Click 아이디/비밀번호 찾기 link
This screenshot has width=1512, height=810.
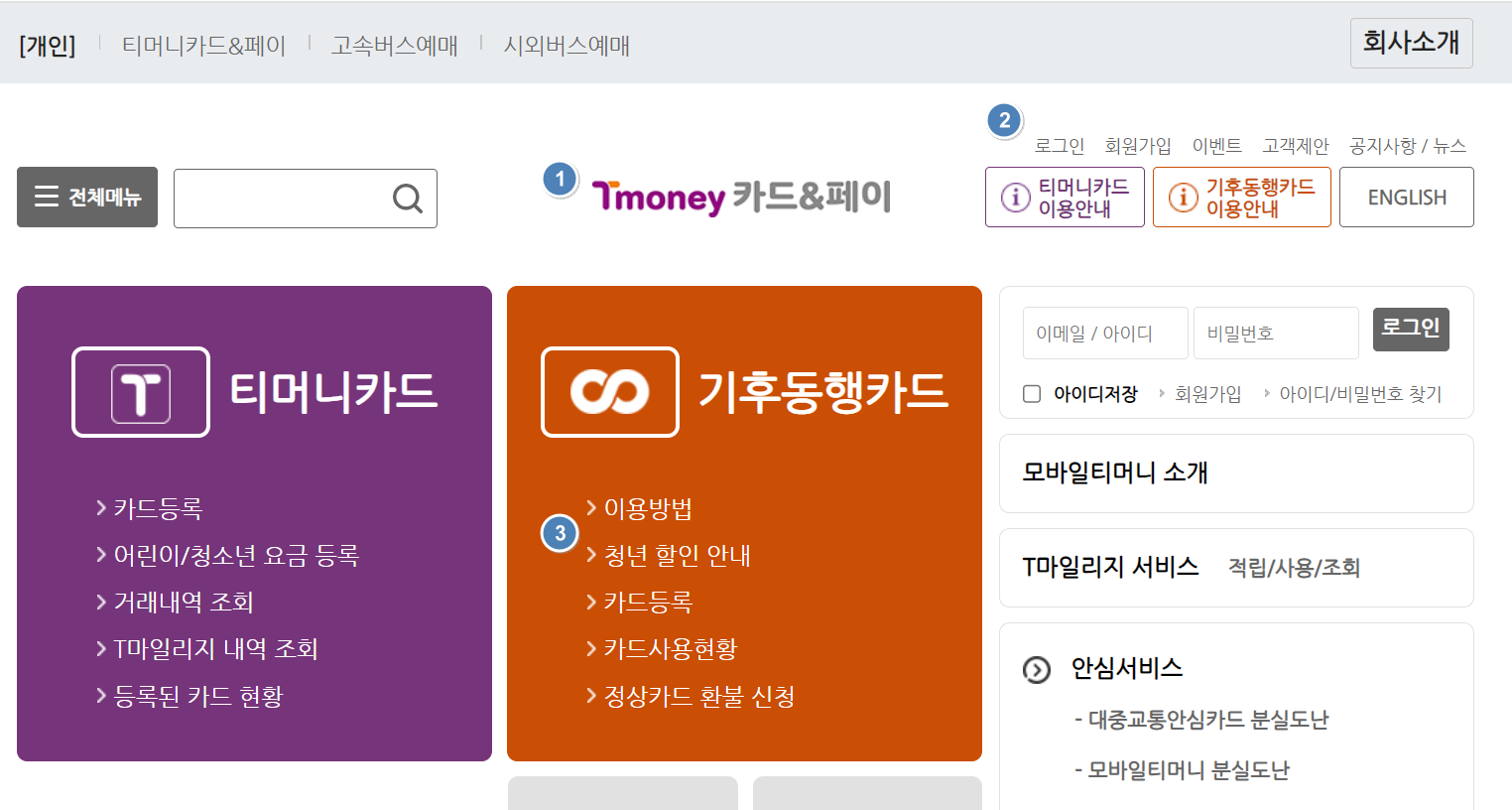1360,394
